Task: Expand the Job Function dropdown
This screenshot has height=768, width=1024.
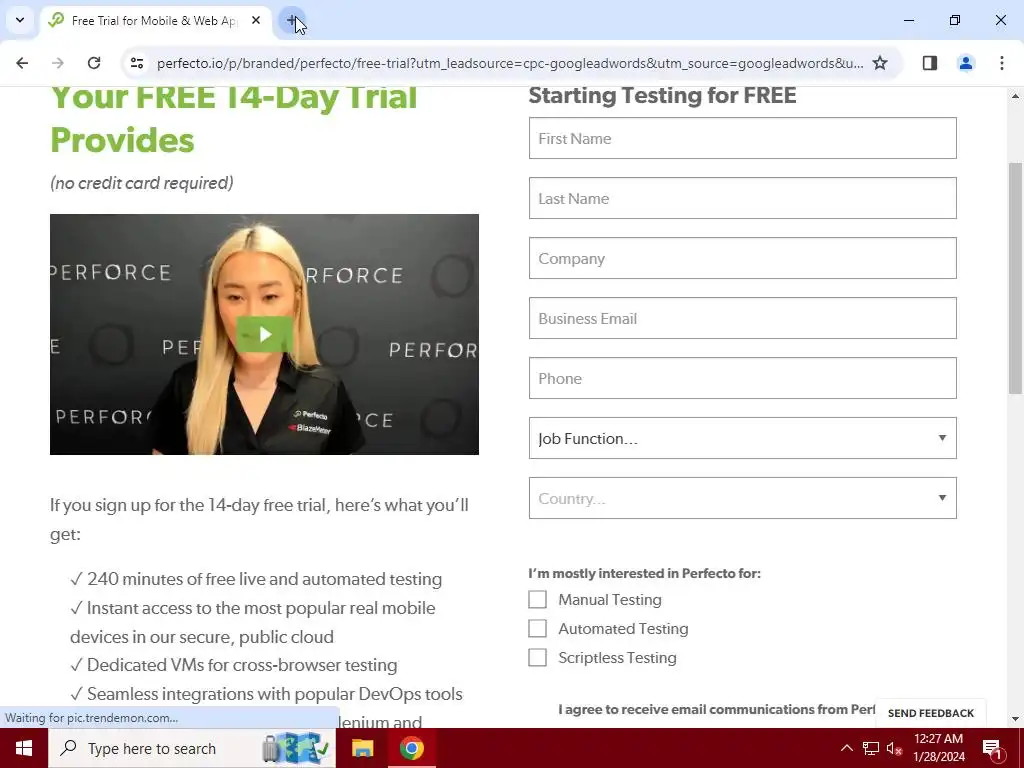Action: (x=743, y=438)
